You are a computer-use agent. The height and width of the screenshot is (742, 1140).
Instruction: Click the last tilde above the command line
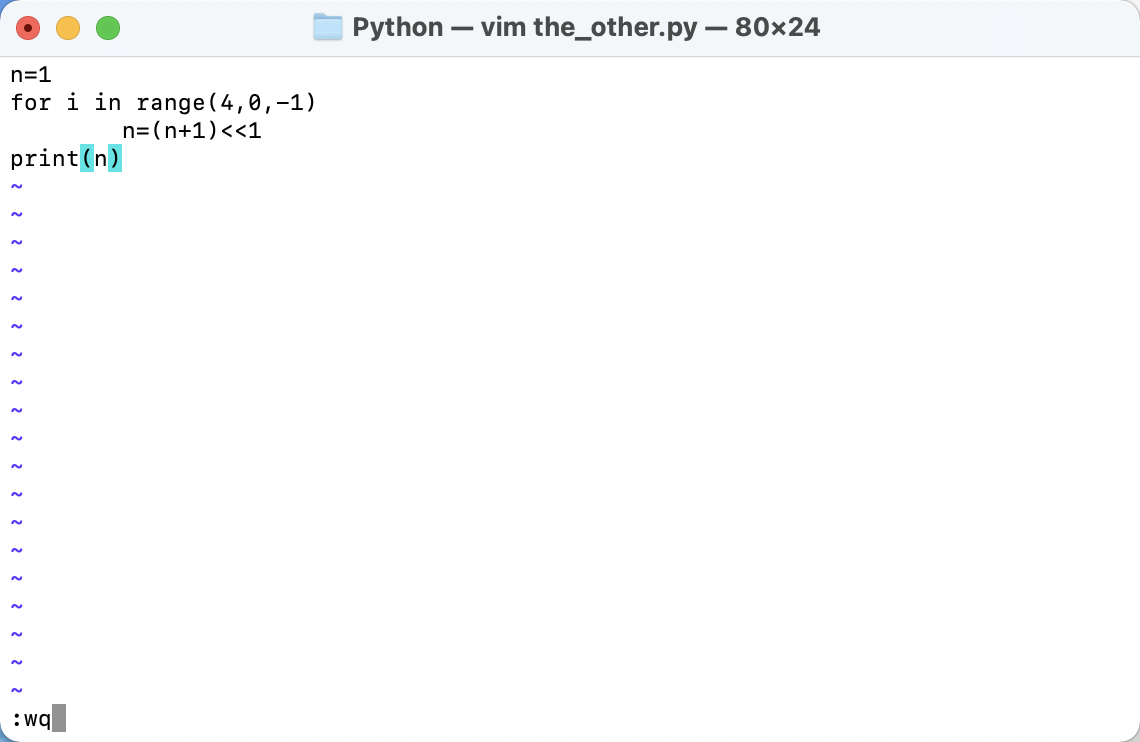coord(16,690)
